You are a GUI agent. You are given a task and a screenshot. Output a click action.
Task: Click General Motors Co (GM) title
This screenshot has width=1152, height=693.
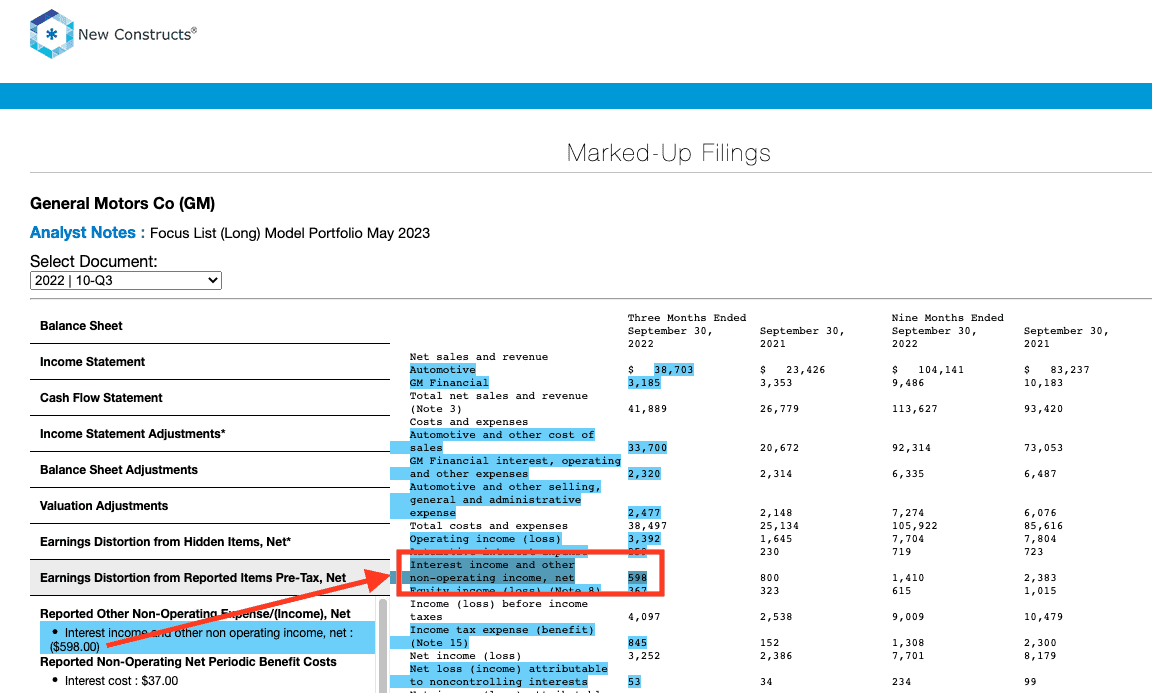pos(123,204)
